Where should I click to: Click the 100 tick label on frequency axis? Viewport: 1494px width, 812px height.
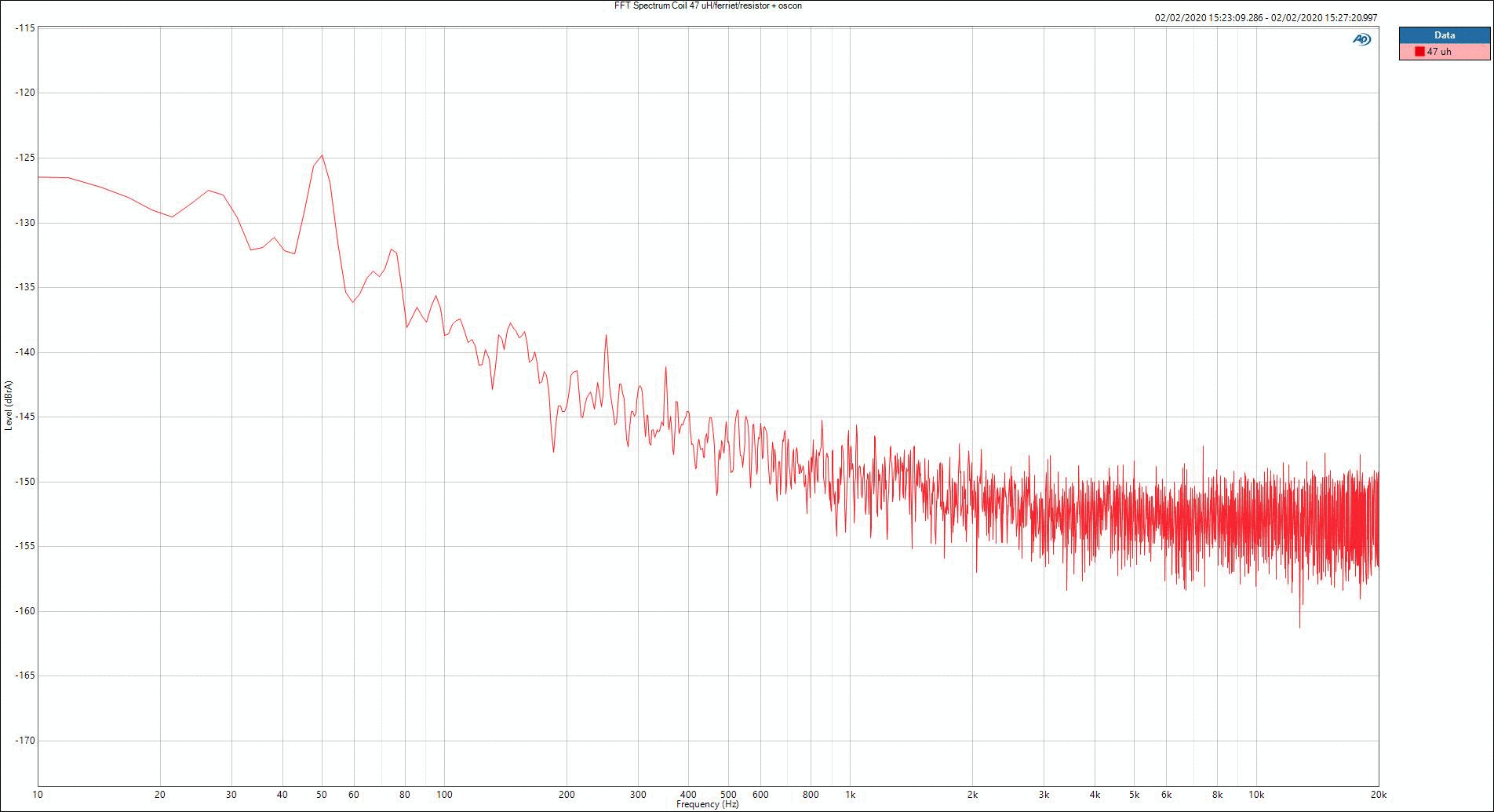click(x=443, y=795)
